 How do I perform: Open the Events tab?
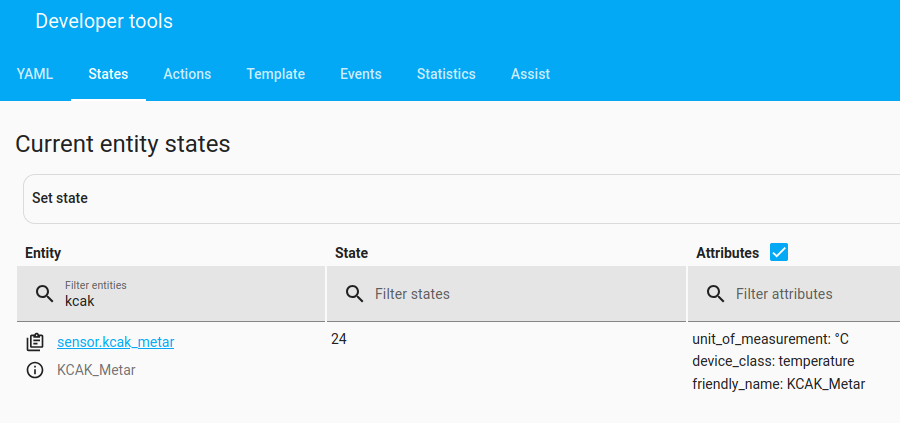(360, 74)
